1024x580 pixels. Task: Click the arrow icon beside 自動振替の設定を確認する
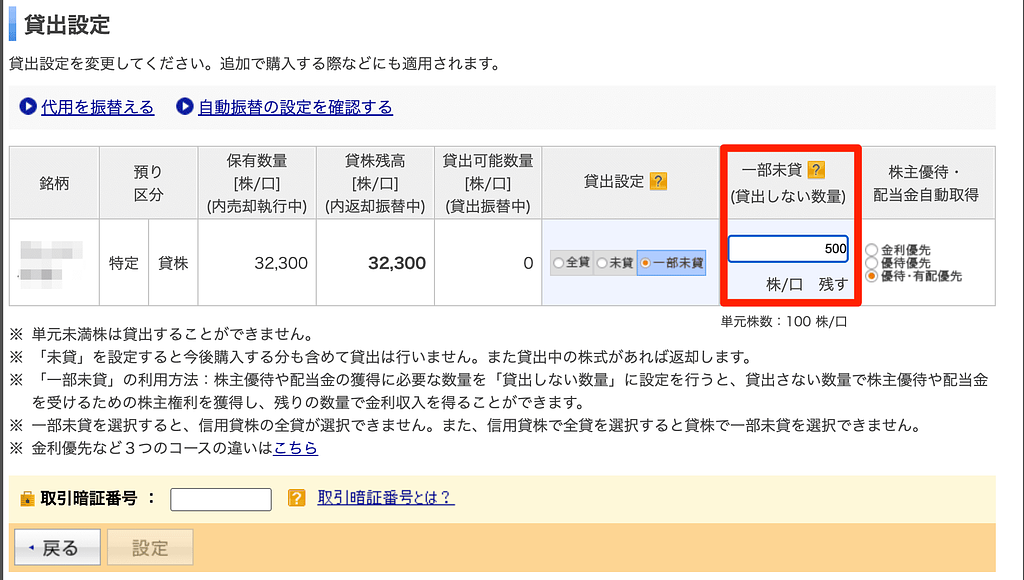tap(184, 107)
